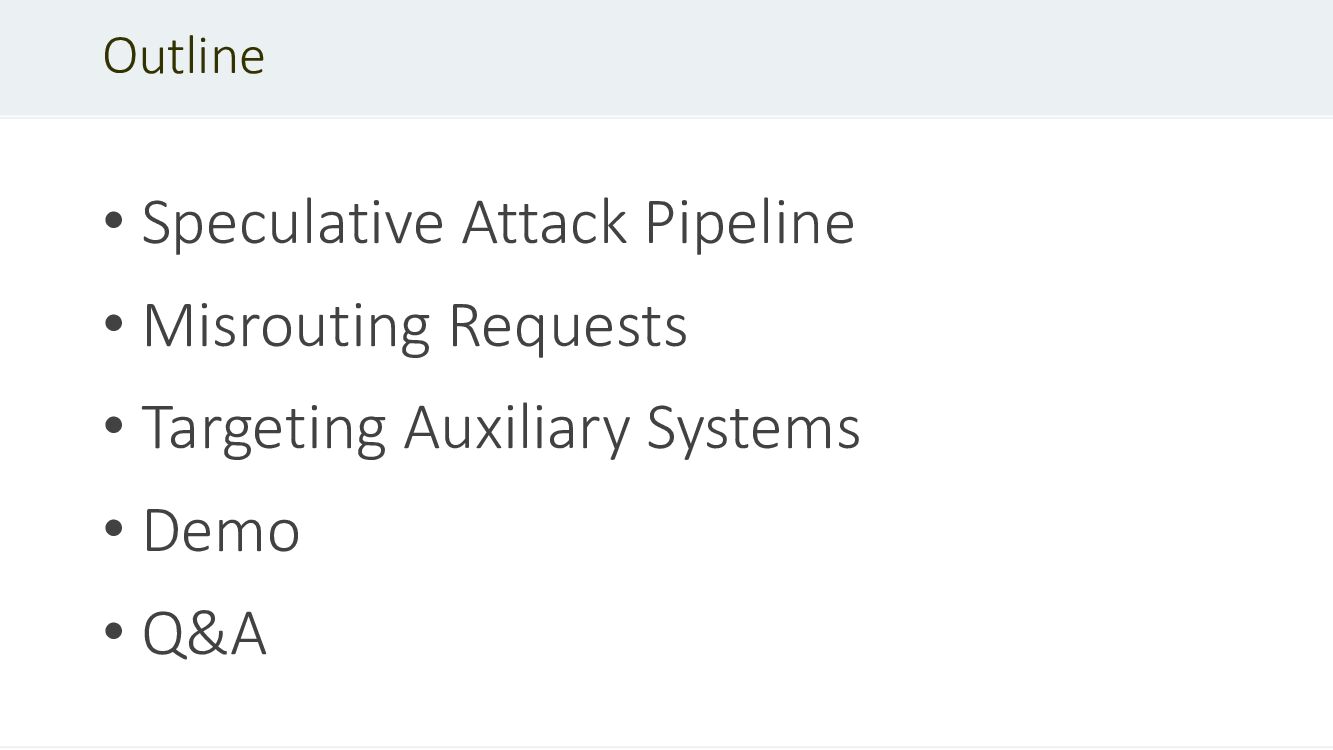
Task: Click the Q&A bullet item
Action: pyautogui.click(x=204, y=634)
